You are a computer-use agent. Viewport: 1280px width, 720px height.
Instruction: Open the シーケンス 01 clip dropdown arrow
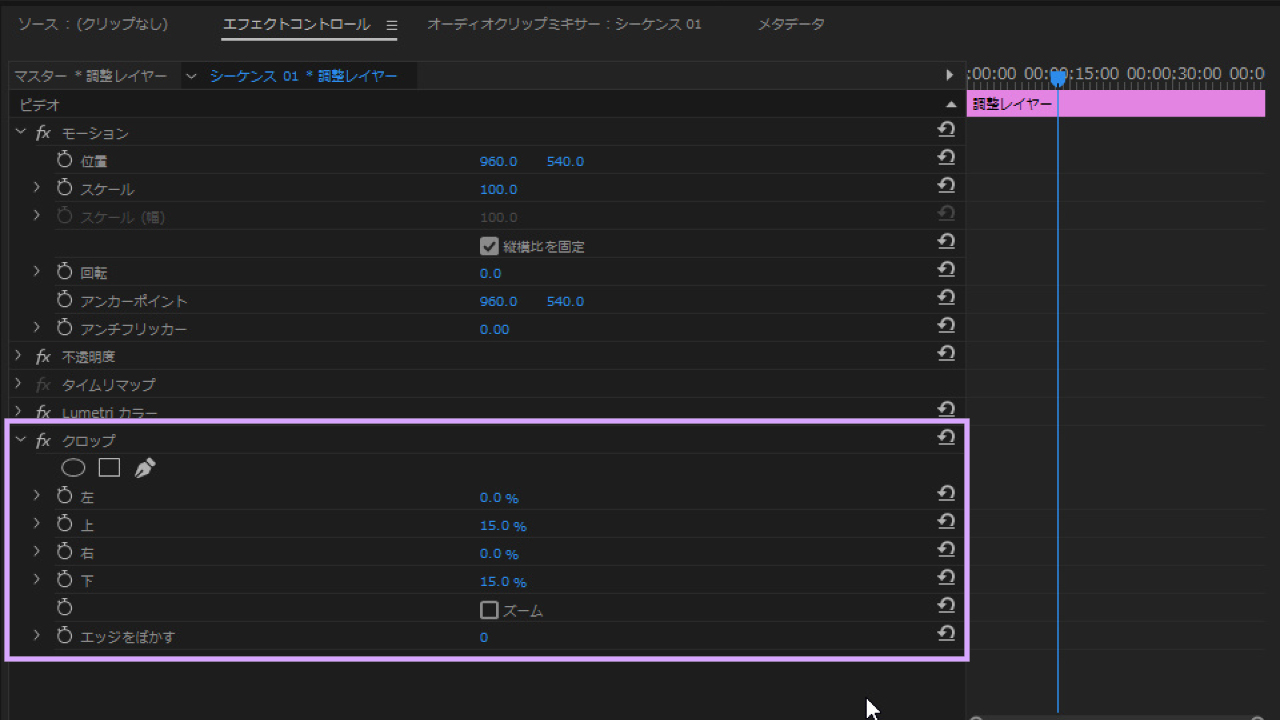[x=192, y=76]
